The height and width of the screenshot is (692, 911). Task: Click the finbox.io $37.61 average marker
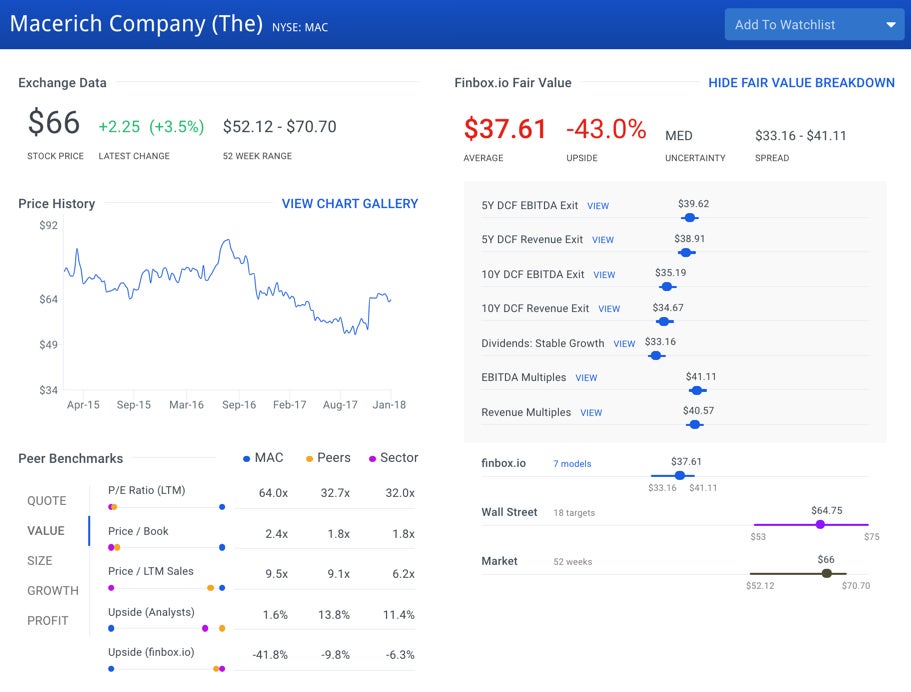click(x=679, y=475)
